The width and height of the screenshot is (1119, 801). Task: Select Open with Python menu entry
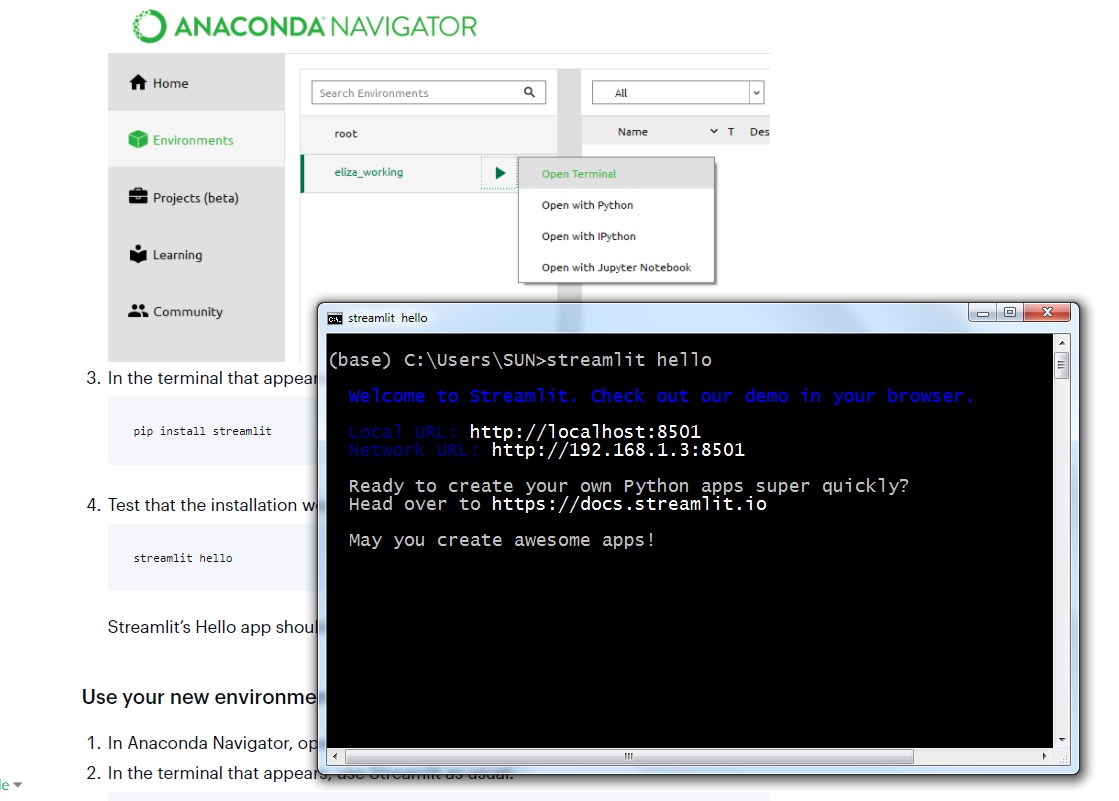click(587, 205)
